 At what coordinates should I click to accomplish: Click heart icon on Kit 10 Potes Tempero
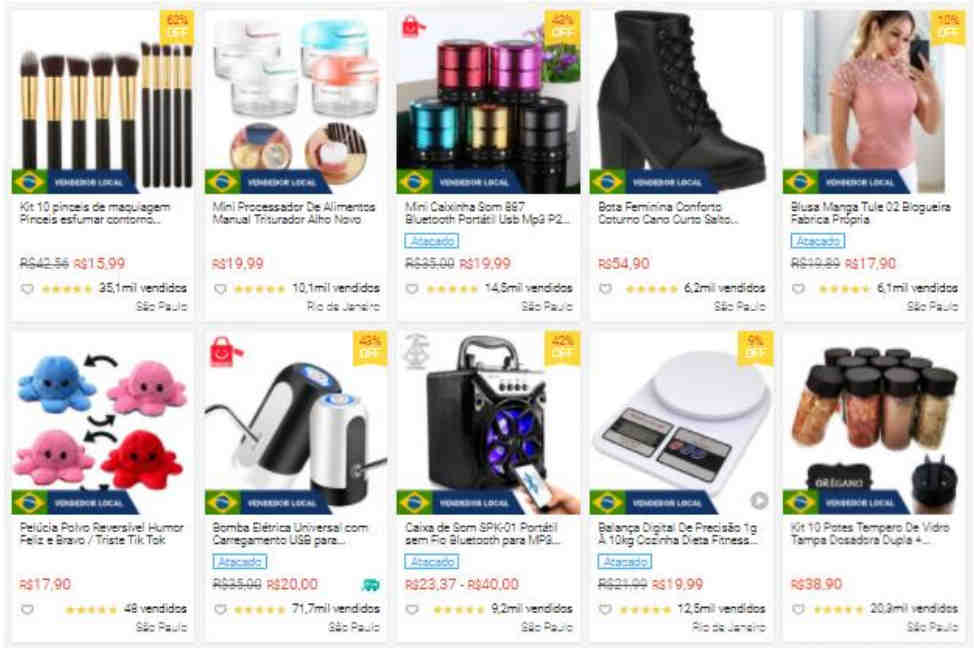[x=798, y=609]
